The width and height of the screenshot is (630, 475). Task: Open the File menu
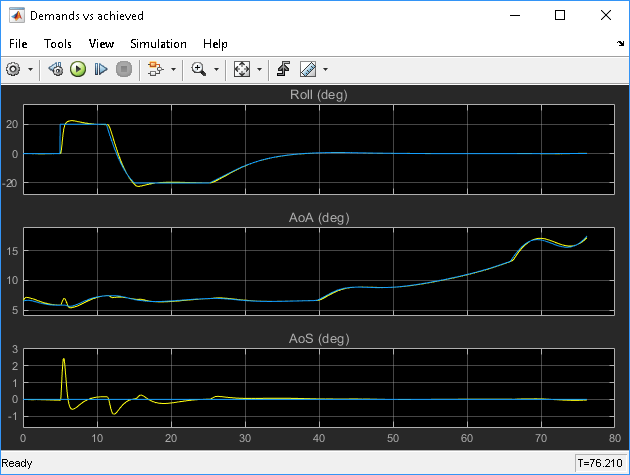(x=18, y=43)
